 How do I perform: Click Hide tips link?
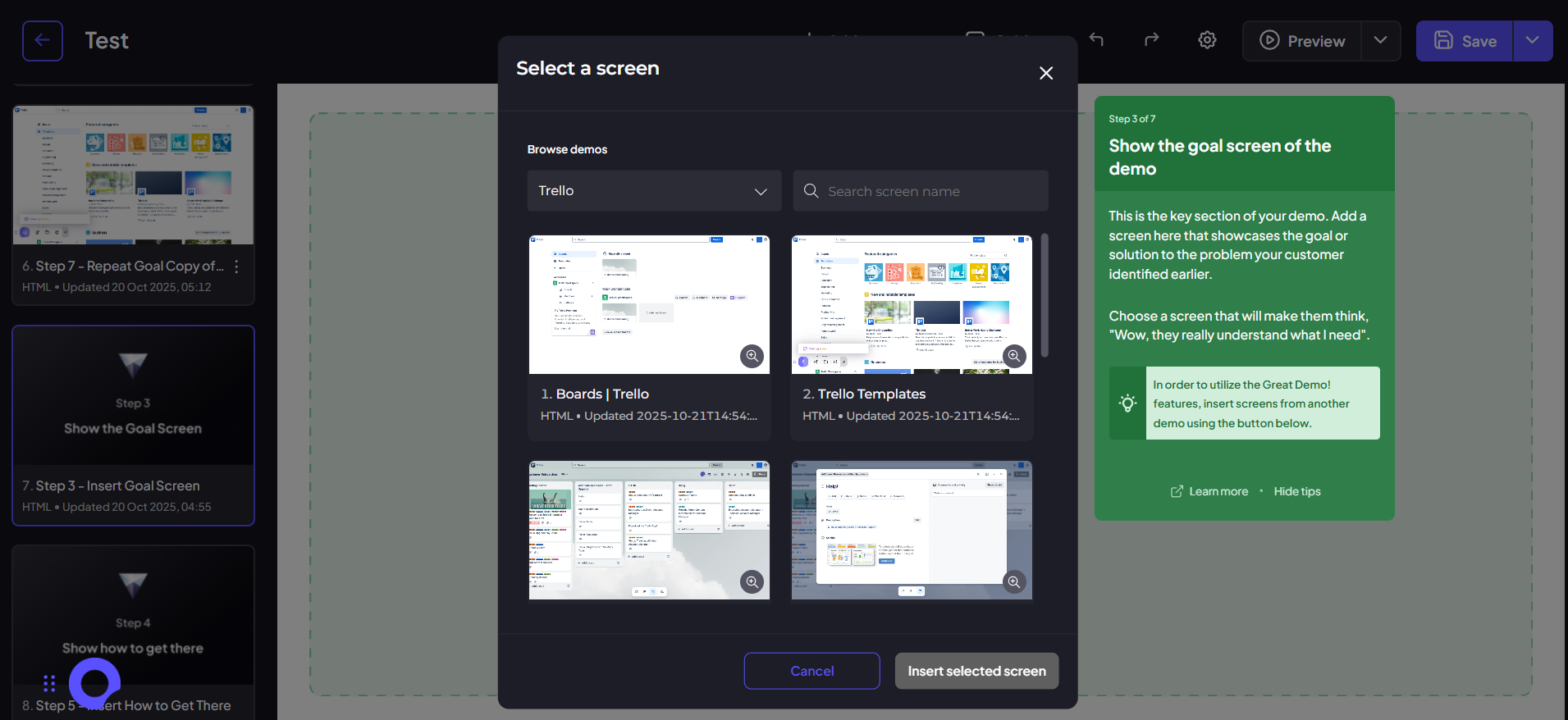1297,491
